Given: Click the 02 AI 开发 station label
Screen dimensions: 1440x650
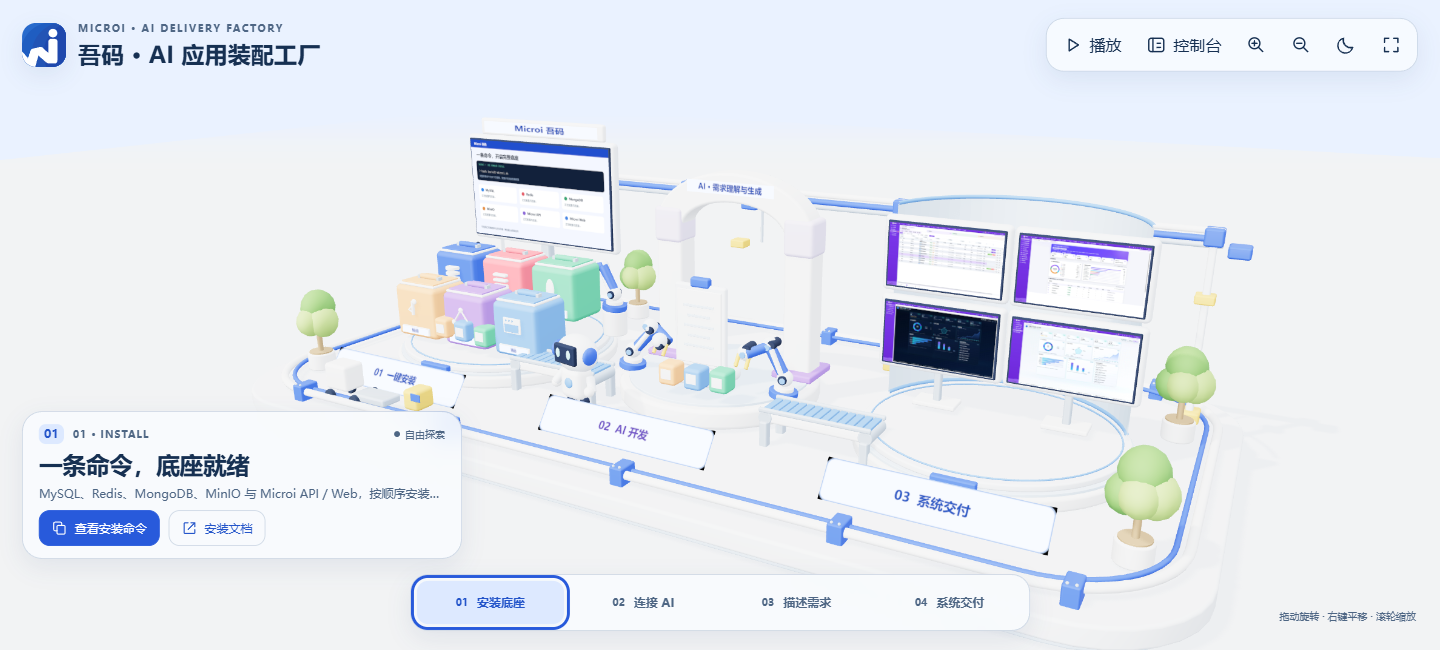Looking at the screenshot, I should pyautogui.click(x=625, y=432).
